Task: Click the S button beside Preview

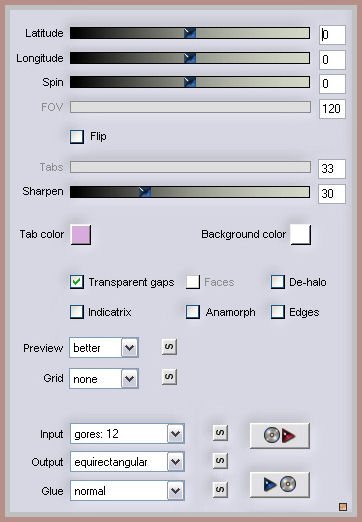Action: (169, 347)
